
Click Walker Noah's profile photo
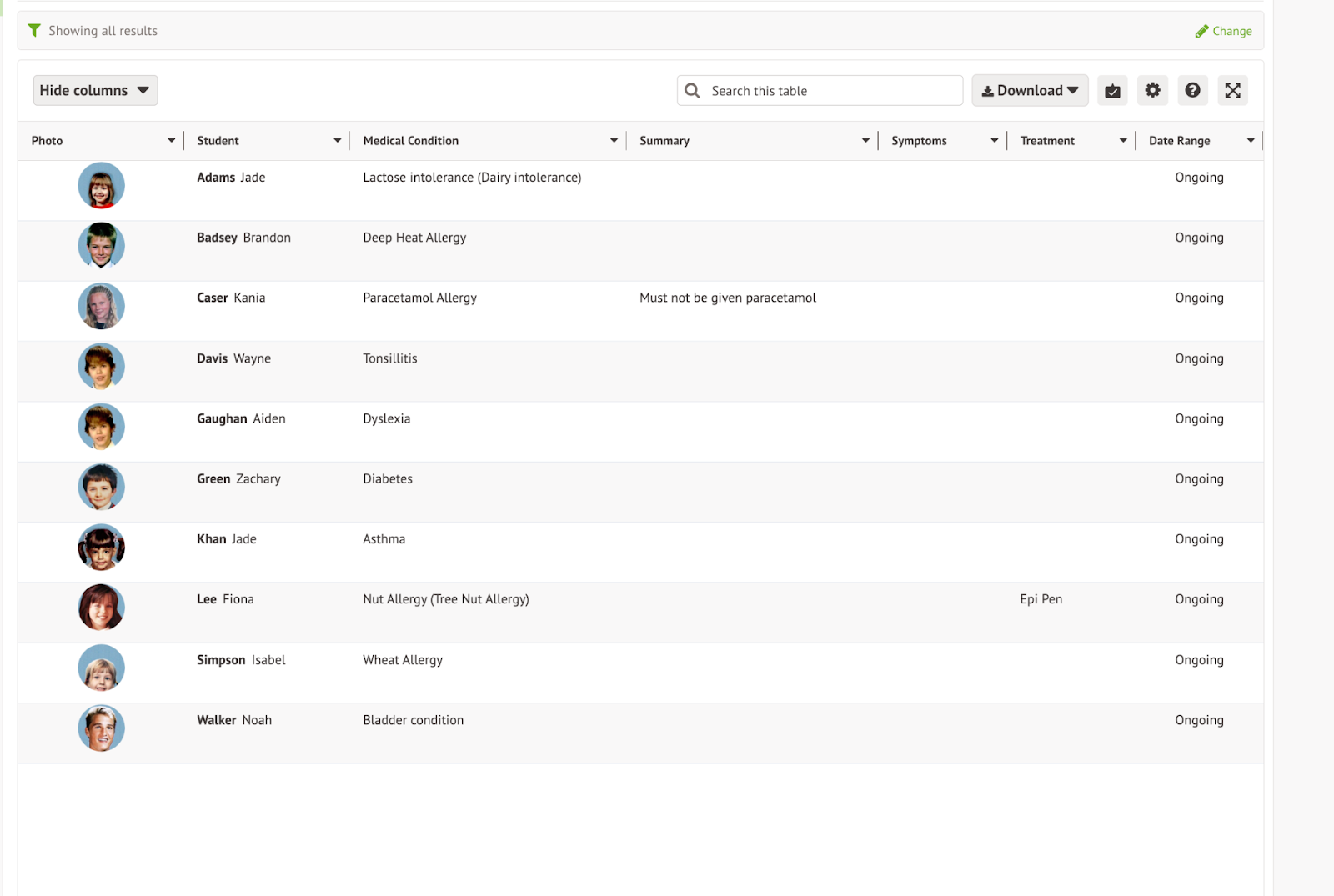tap(101, 728)
